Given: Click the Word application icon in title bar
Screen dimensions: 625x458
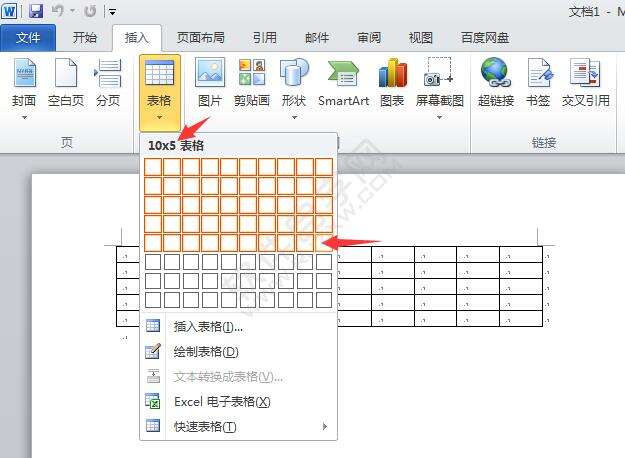Looking at the screenshot, I should (x=9, y=11).
